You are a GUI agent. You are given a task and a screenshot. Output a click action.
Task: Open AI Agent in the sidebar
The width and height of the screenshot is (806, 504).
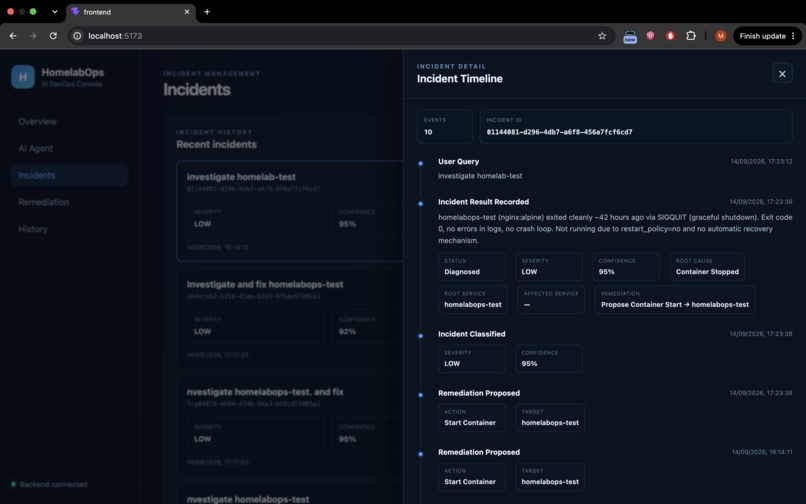click(x=69, y=148)
